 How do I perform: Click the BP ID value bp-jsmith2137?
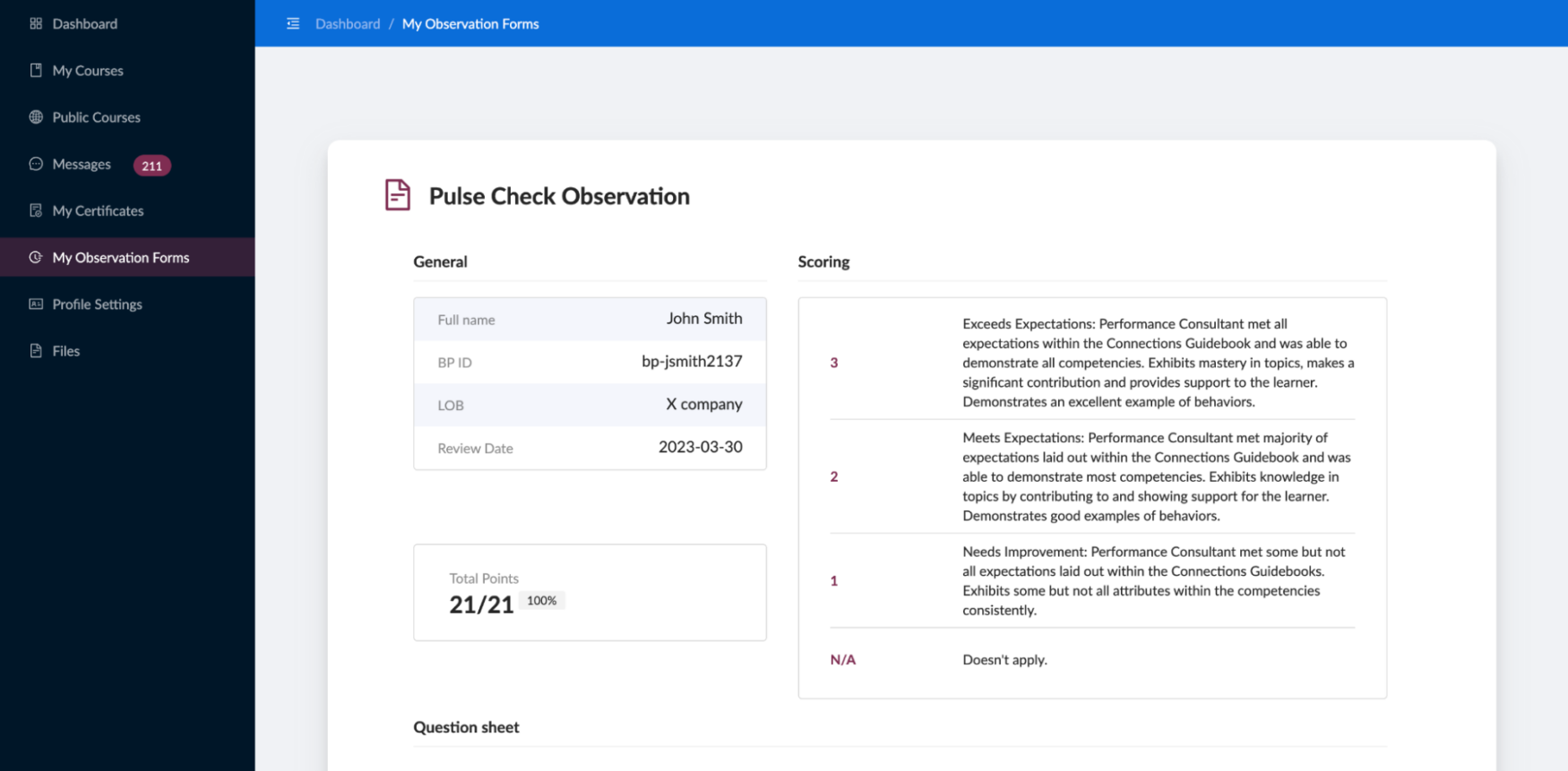(x=692, y=362)
